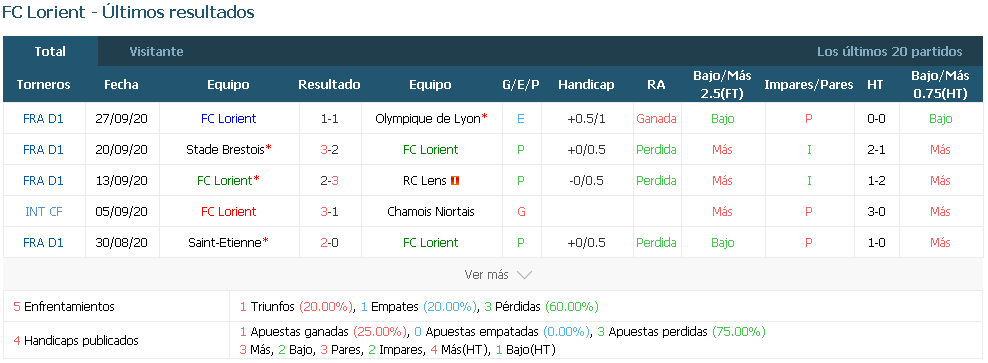Click FRA D1 for the 27/09/20 match
The height and width of the screenshot is (363, 988).
pyautogui.click(x=43, y=118)
